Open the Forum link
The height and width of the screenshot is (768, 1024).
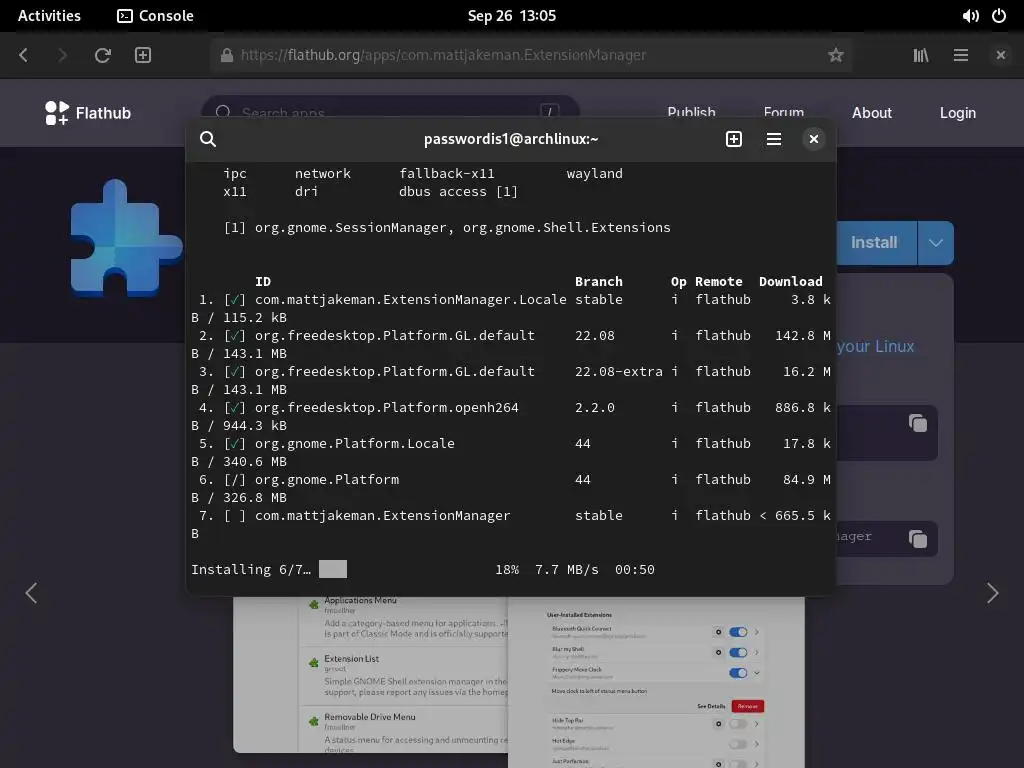tap(784, 112)
